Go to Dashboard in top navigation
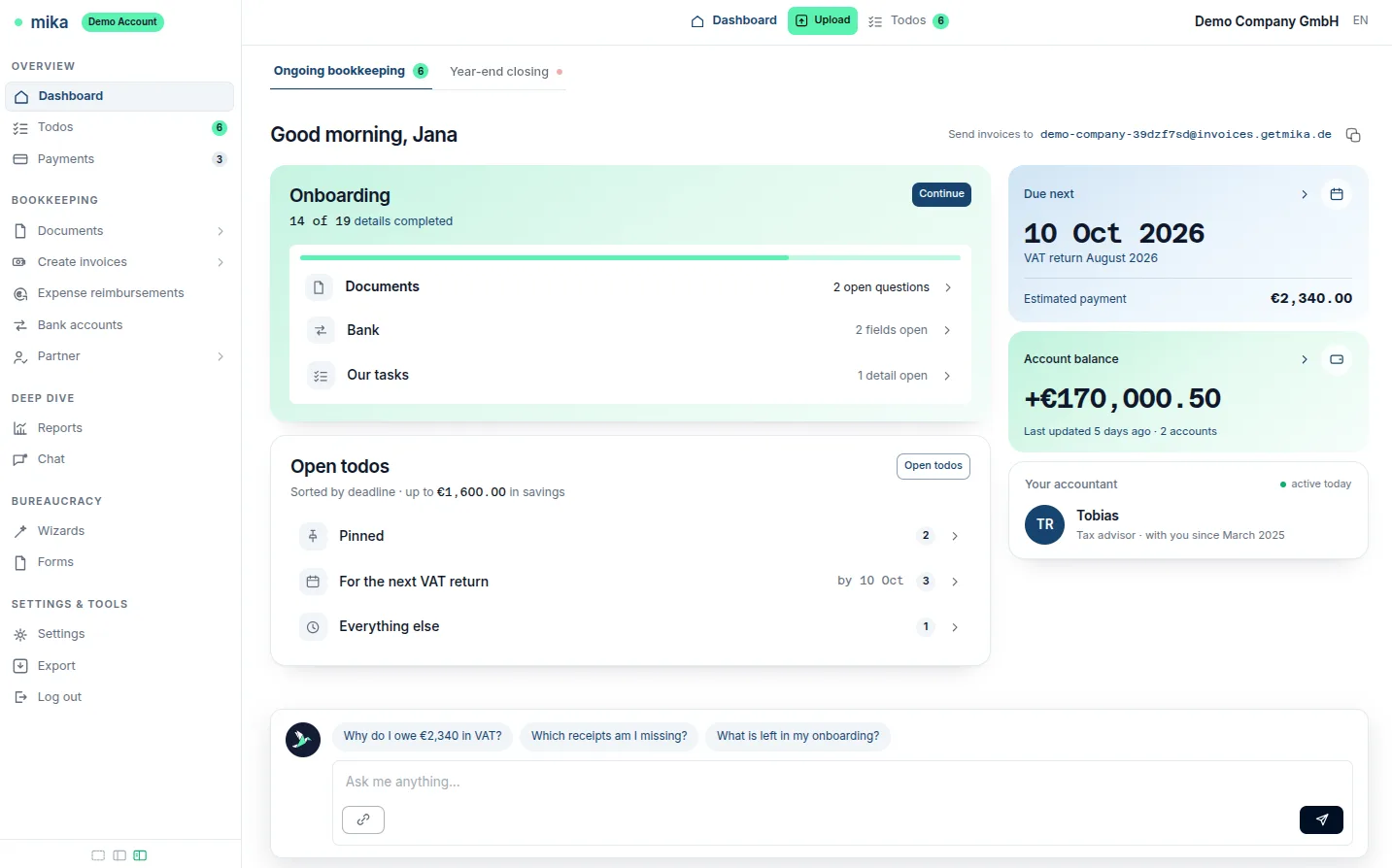This screenshot has height=868, width=1392. pos(733,20)
